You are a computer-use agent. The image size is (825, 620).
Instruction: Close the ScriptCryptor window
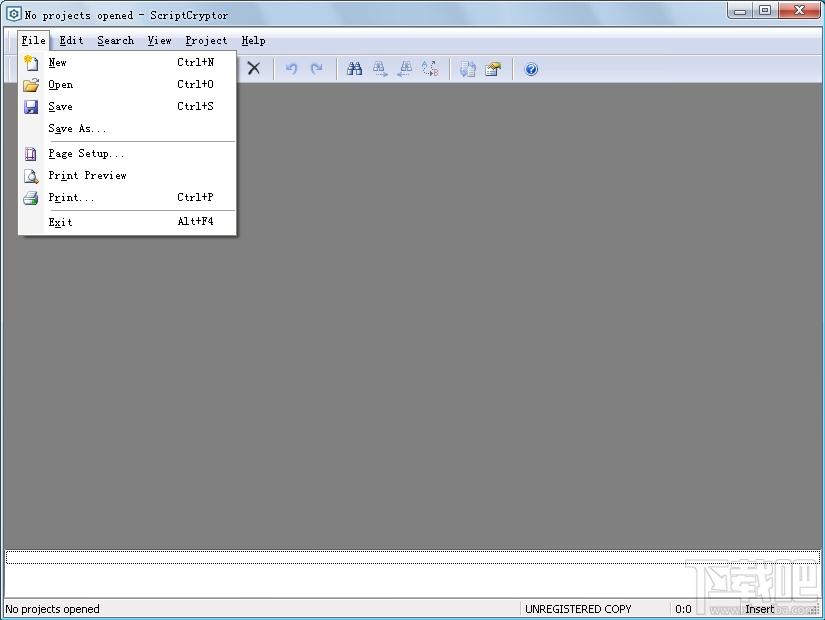point(799,11)
